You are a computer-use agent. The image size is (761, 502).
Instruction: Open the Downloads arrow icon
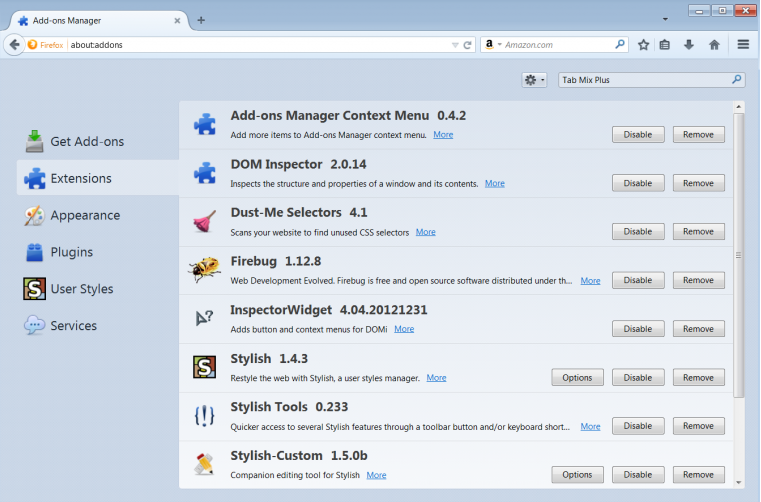(689, 44)
